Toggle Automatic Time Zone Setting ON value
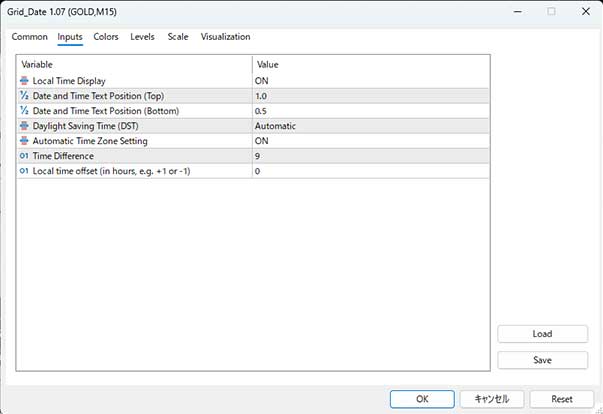 [371, 141]
